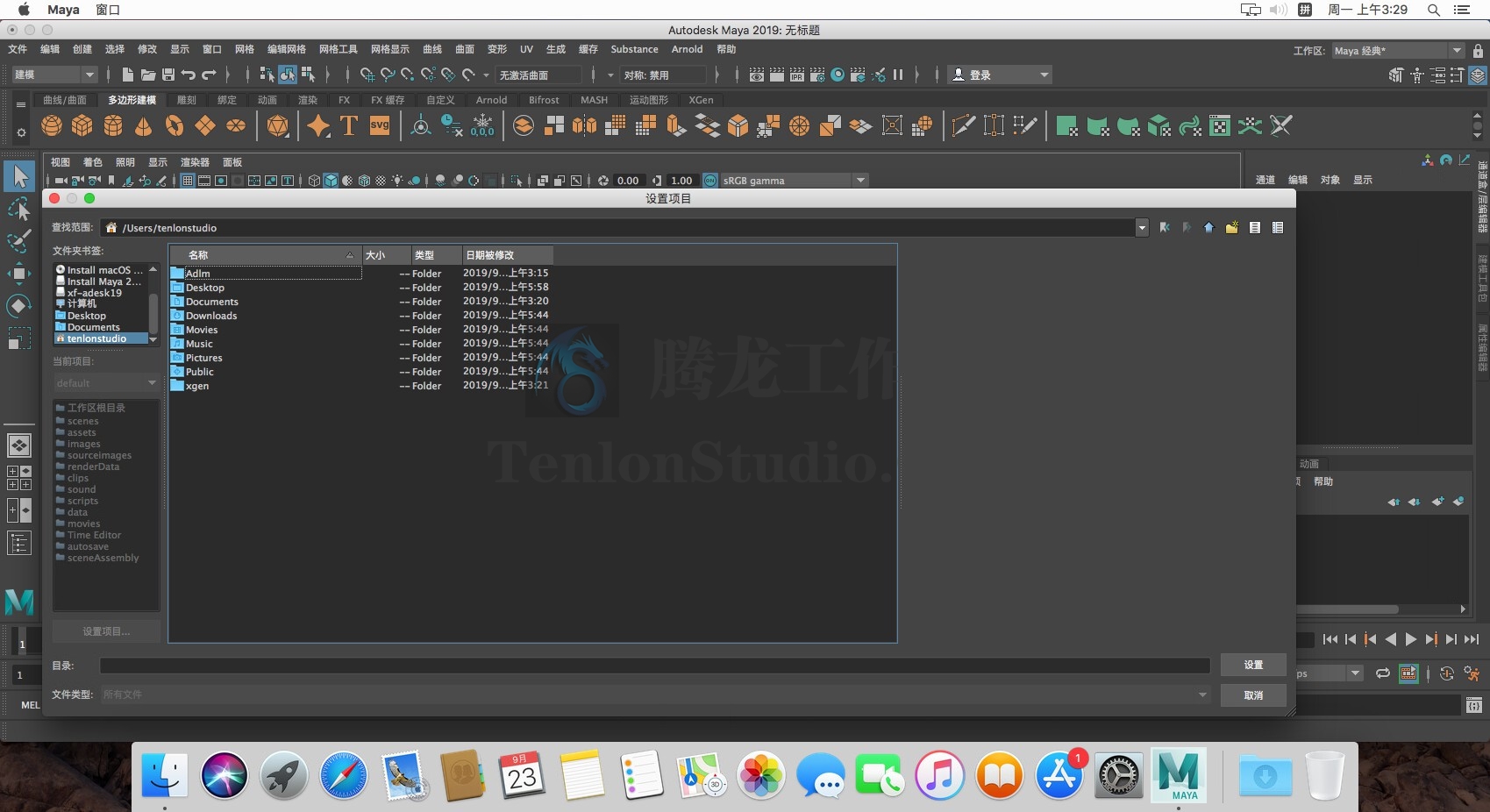
Task: Create a polygon torus from the shelf
Action: 175,126
